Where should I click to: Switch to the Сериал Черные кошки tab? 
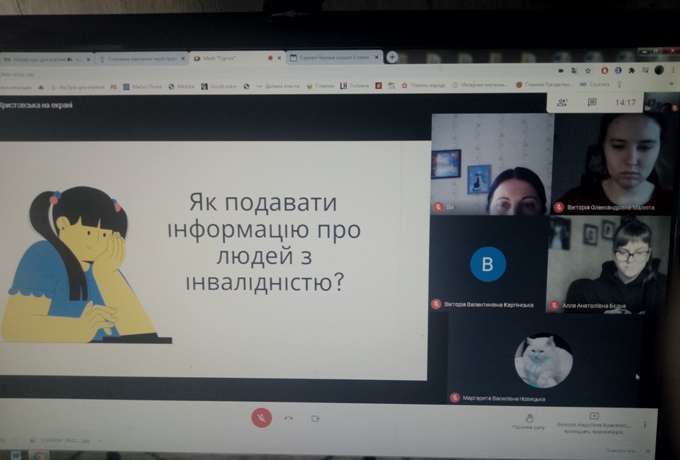pos(332,57)
